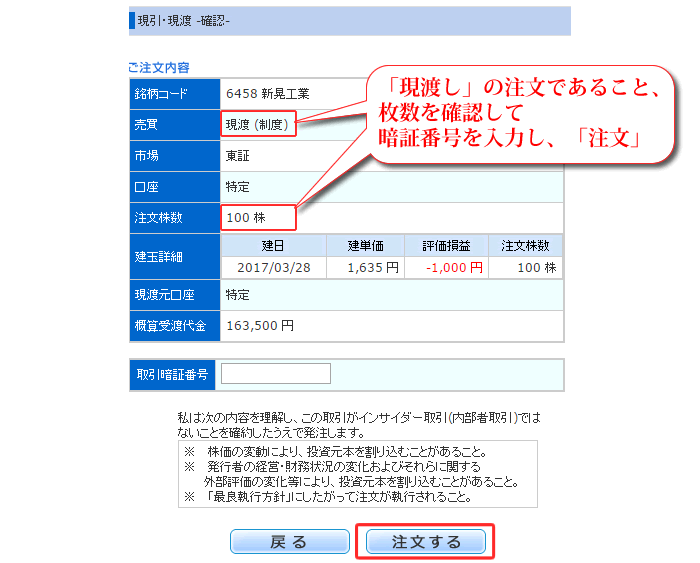Select the ご注文内容 section heading
Image resolution: width=700 pixels, height=563 pixels.
click(158, 68)
